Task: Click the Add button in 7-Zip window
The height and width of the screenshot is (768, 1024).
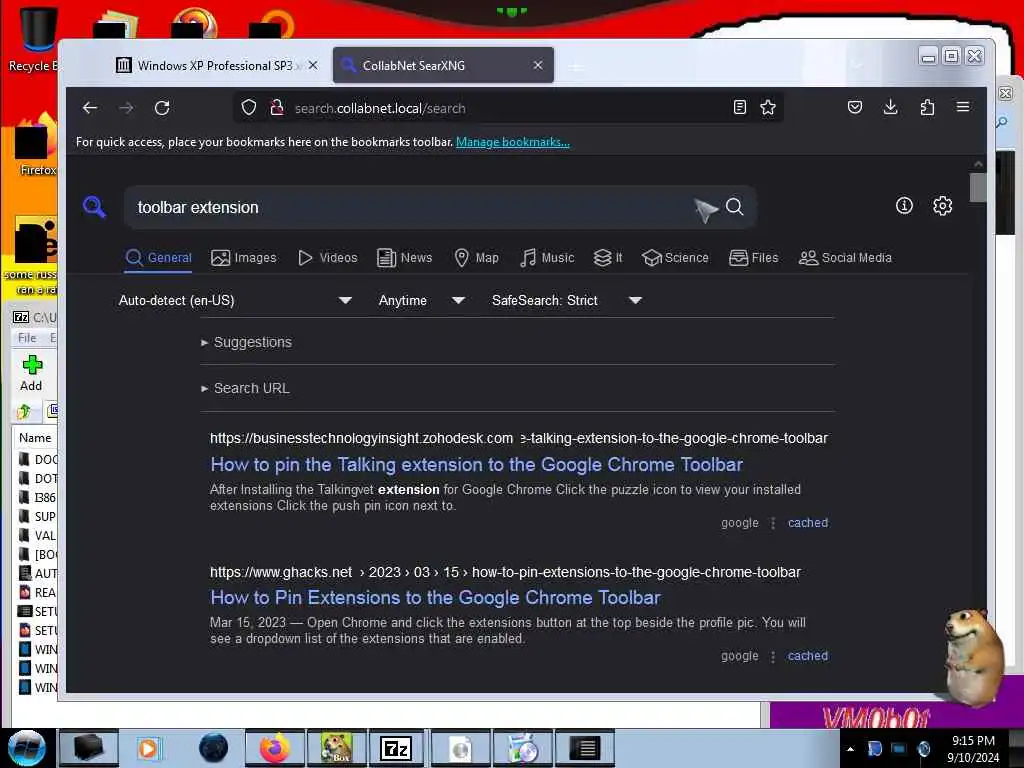Action: (x=31, y=374)
